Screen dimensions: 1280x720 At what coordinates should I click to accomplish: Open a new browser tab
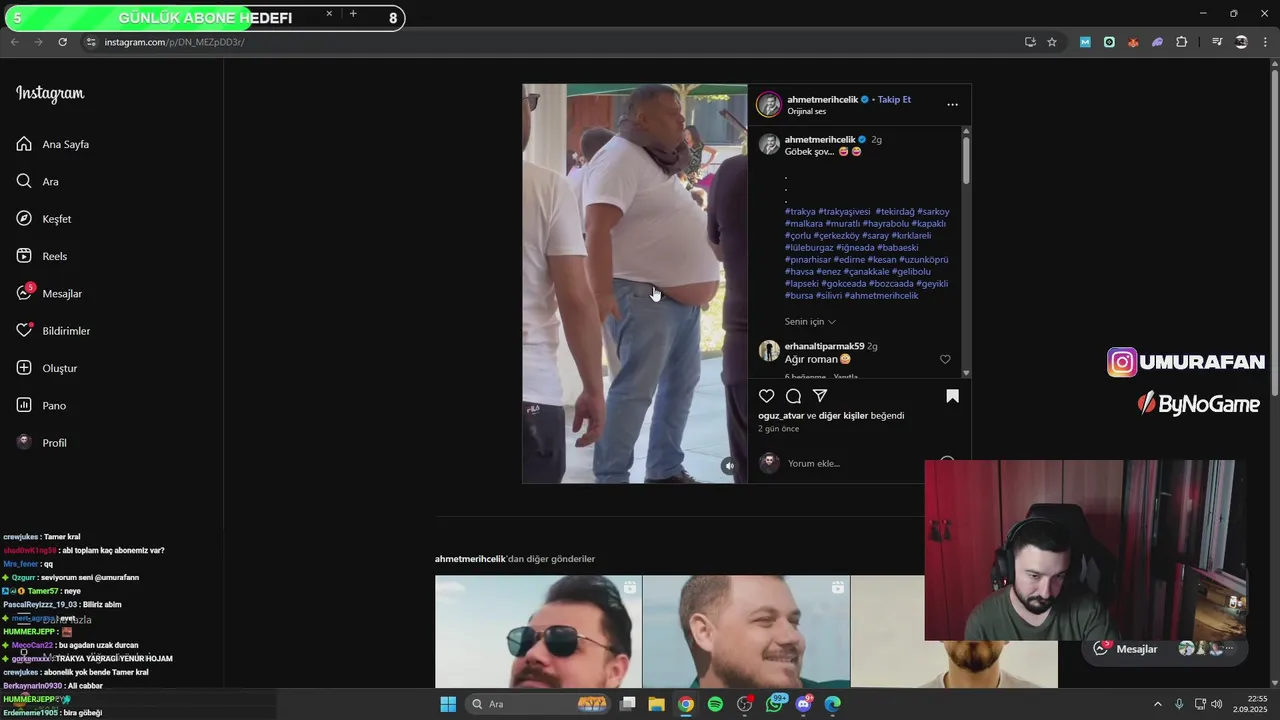click(x=353, y=14)
